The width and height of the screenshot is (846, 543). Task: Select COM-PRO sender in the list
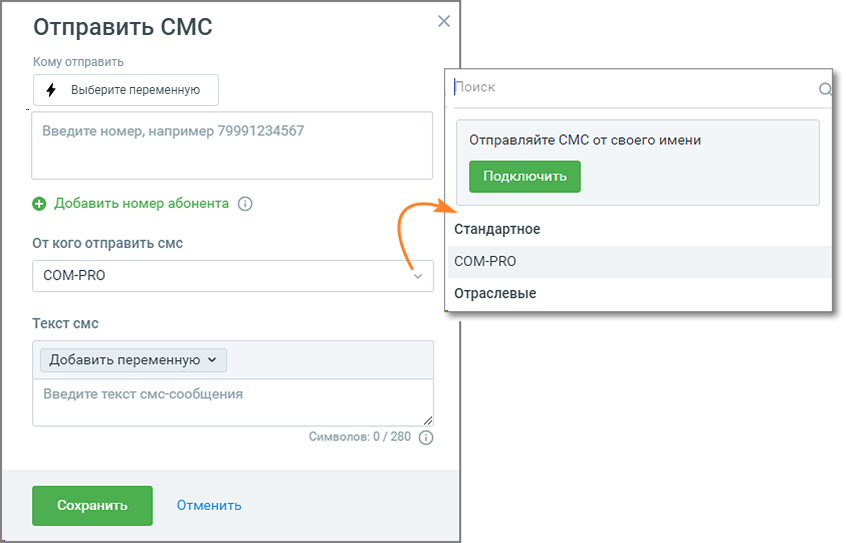(640, 262)
